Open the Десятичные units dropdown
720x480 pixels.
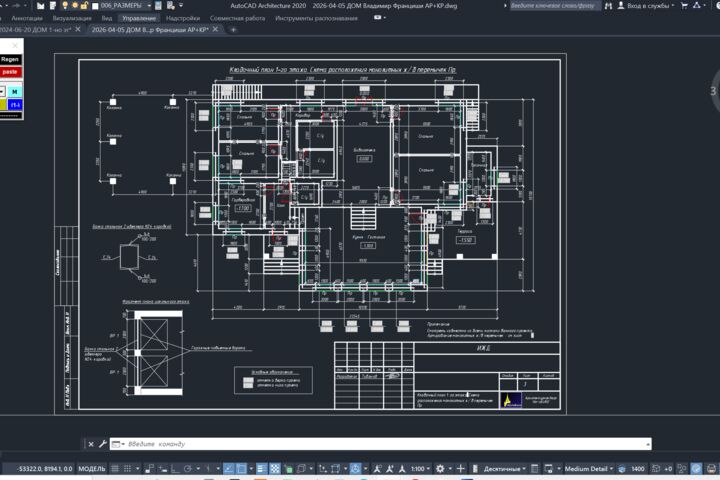coord(505,469)
